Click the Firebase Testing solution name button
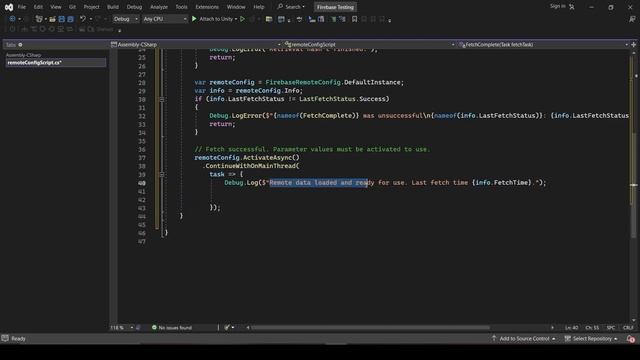Image resolution: width=640 pixels, height=360 pixels. point(335,7)
